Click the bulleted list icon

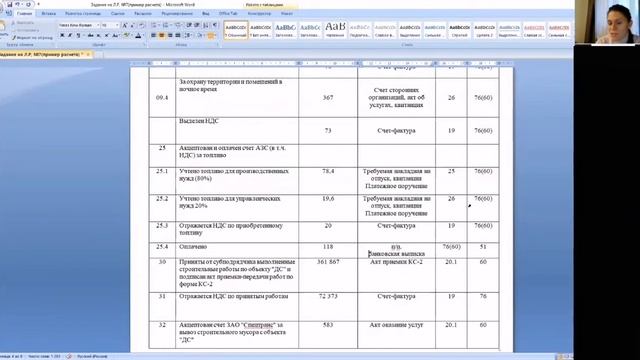(154, 25)
